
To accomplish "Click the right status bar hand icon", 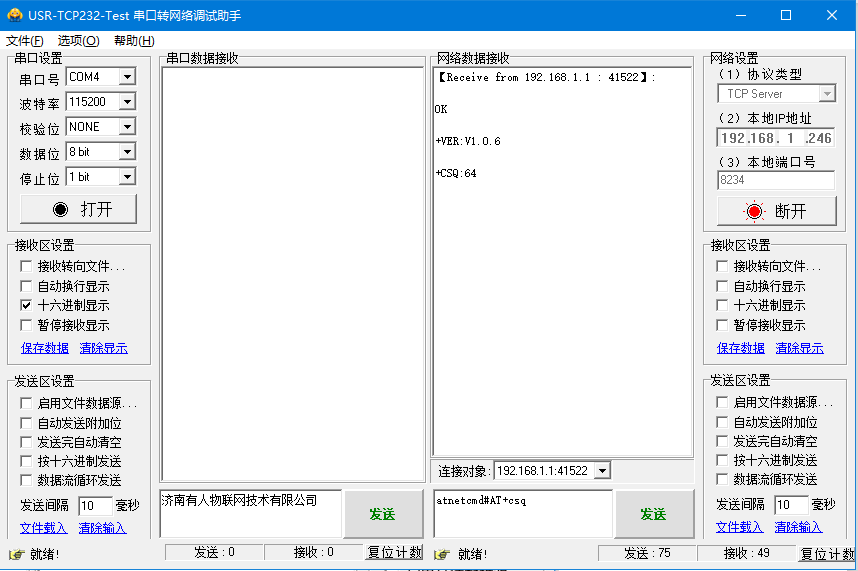I will tap(441, 554).
